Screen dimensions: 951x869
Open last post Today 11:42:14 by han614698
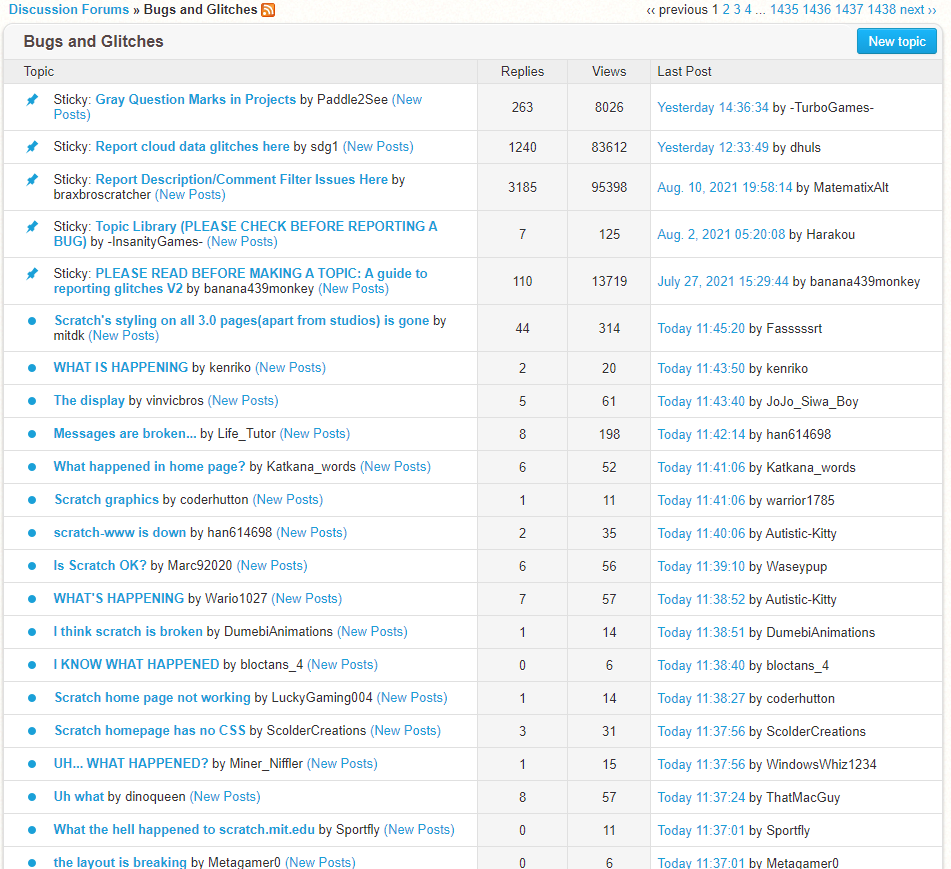pos(701,434)
